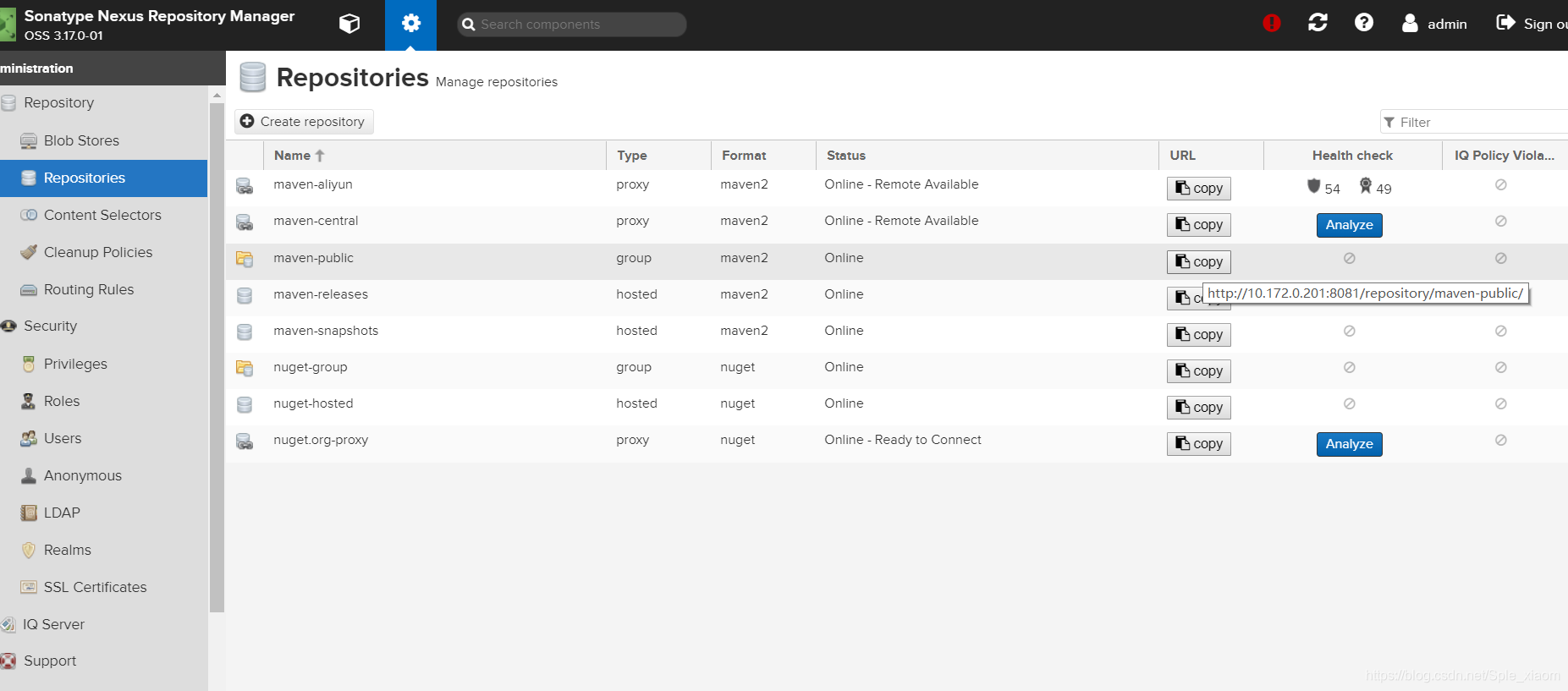1568x691 pixels.
Task: Open Realms in the sidebar
Action: (103, 550)
